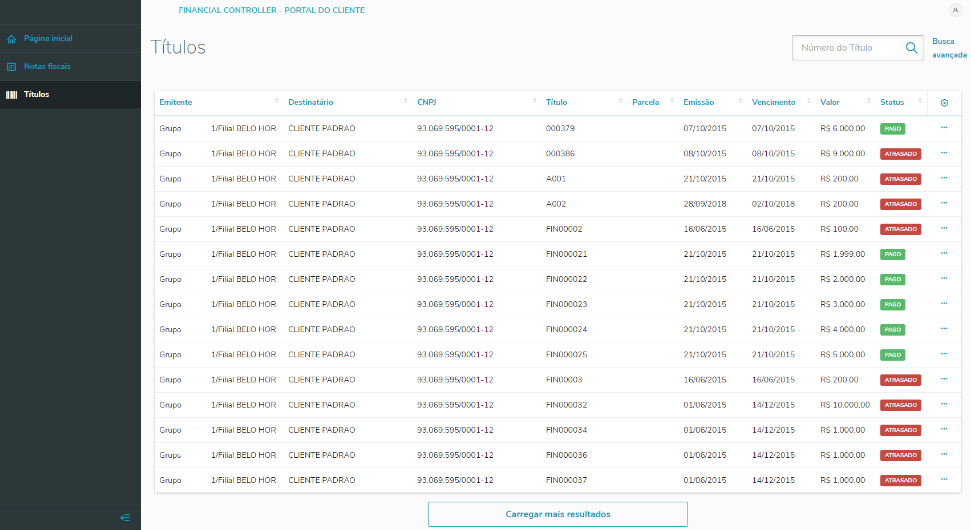The image size is (971, 530).
Task: Select Títulos in the sidebar
Action: tap(37, 95)
